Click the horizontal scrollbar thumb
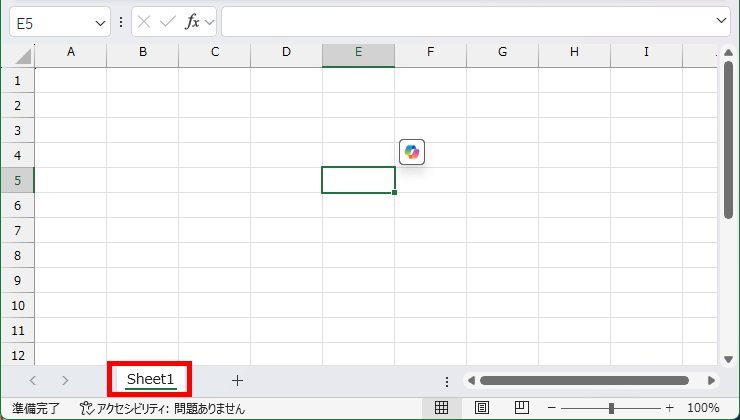Image resolution: width=740 pixels, height=420 pixels. 584,380
